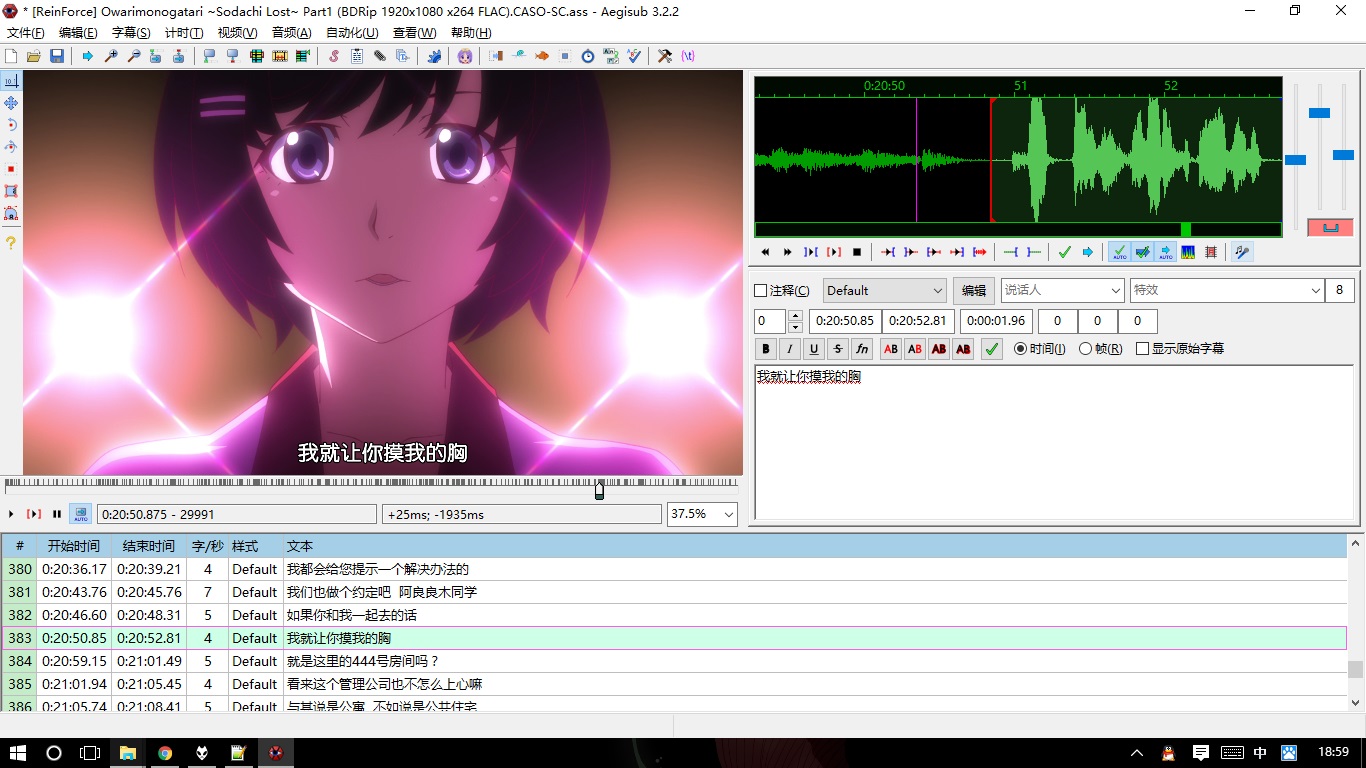The width and height of the screenshot is (1366, 768).
Task: Toggle auto-commit changes in audio toolbar
Action: coord(1120,252)
